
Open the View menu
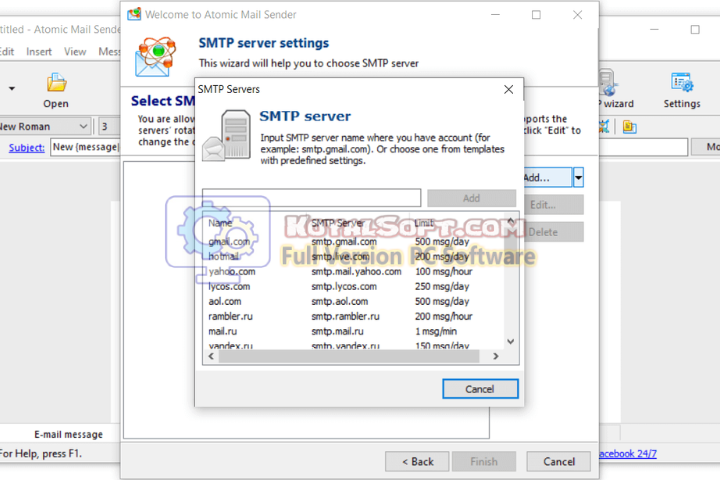(75, 51)
